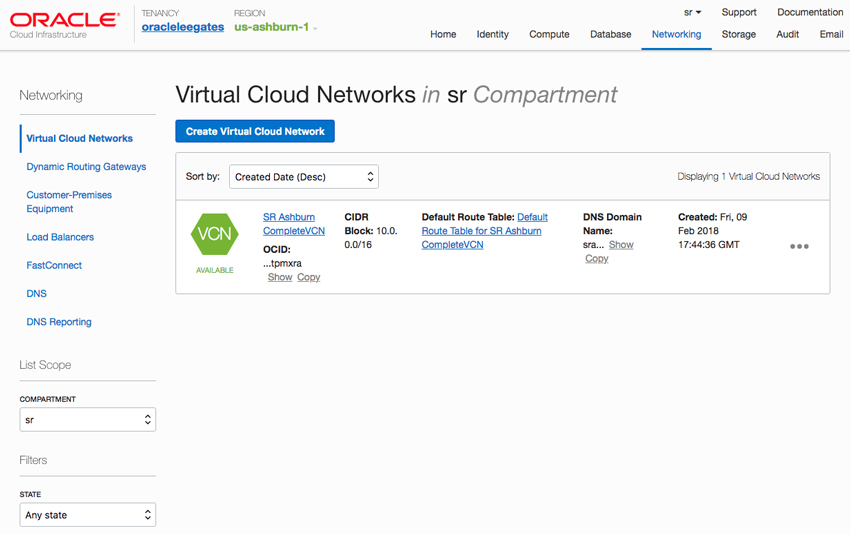Open the Storage tab
The height and width of the screenshot is (534, 850).
tap(738, 34)
